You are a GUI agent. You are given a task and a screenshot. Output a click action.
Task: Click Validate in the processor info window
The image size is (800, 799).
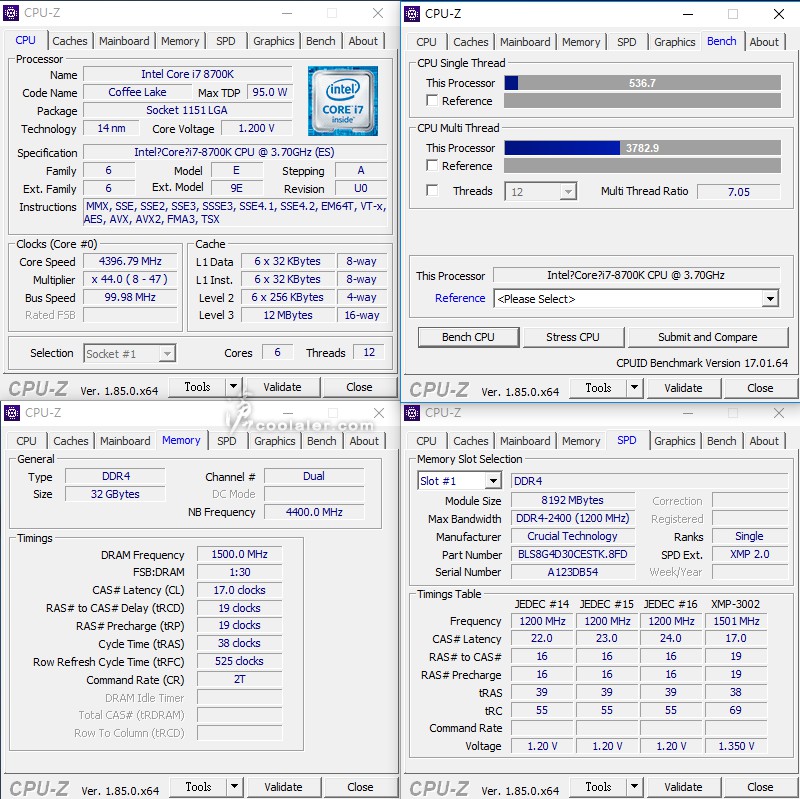[x=282, y=387]
